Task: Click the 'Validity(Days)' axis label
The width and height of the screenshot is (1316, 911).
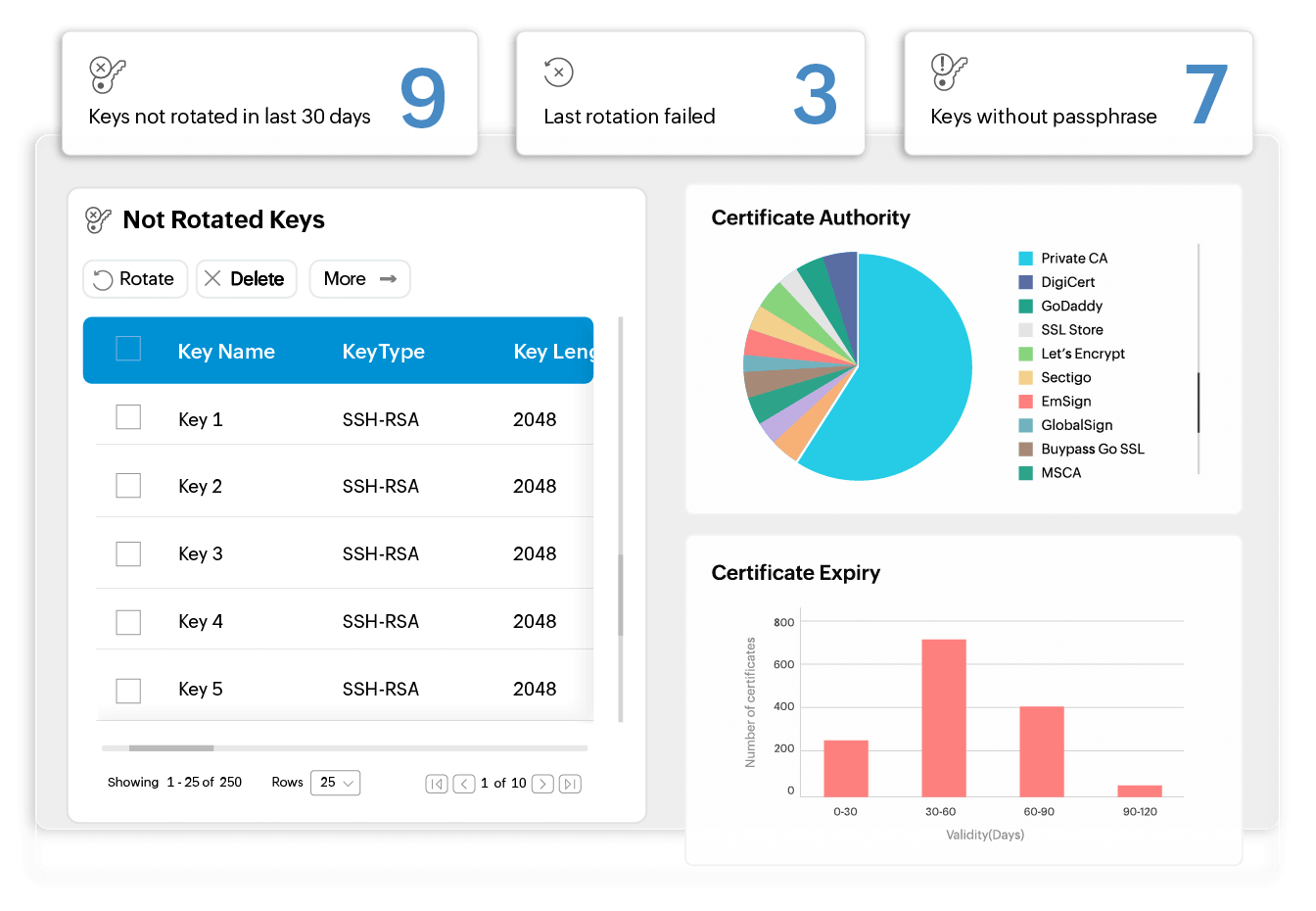Action: [985, 835]
